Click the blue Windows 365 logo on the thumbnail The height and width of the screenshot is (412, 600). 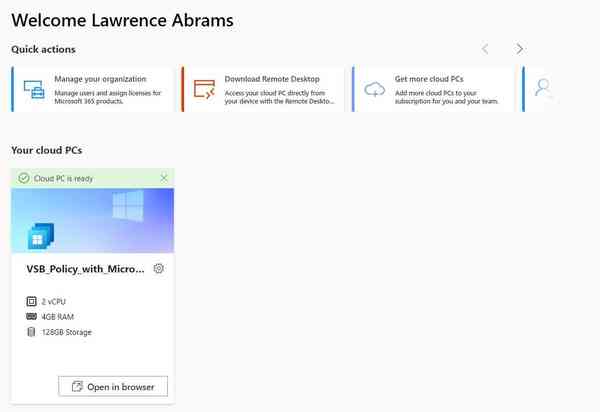40,236
